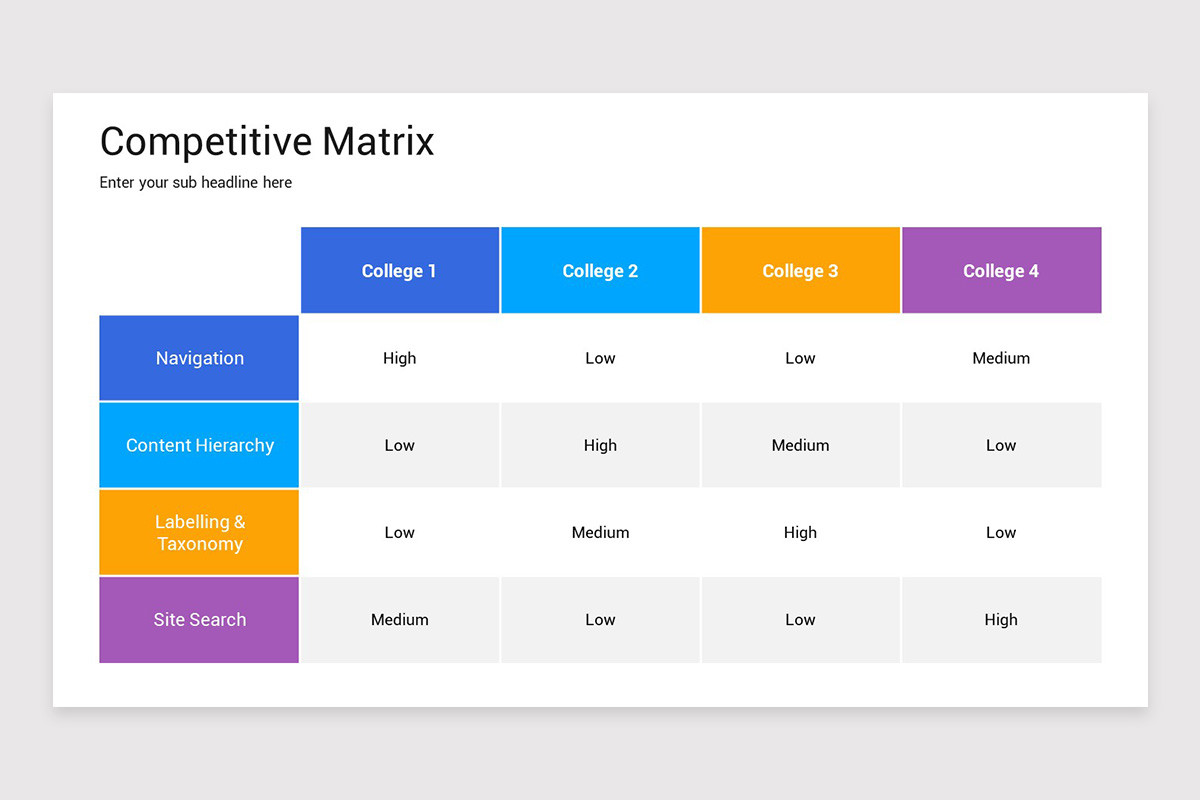Click Medium under College 2 for Labelling & Taxonomy

pyautogui.click(x=600, y=532)
